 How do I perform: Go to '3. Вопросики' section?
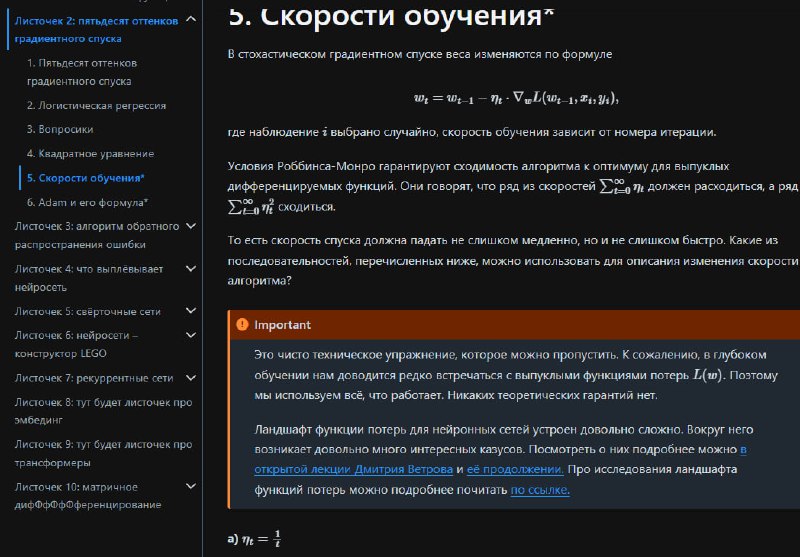(60, 129)
